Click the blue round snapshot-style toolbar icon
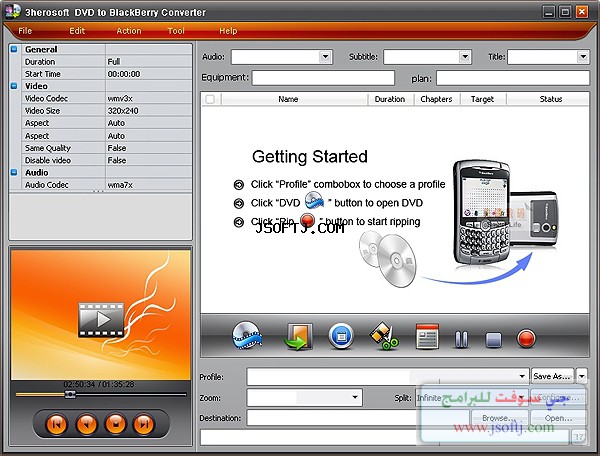The width and height of the screenshot is (600, 456). 341,337
